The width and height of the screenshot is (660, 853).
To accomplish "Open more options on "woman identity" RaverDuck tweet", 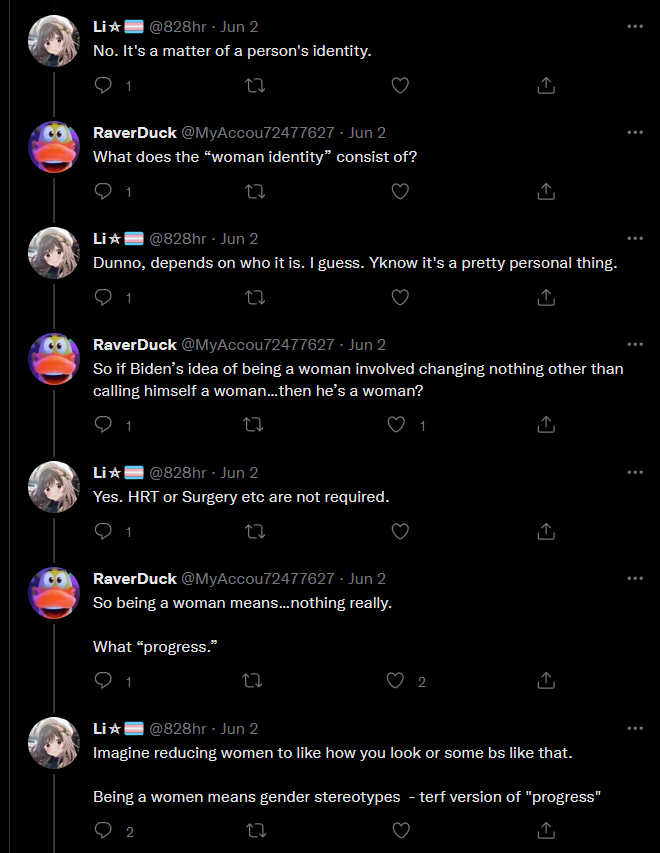I will coord(635,132).
